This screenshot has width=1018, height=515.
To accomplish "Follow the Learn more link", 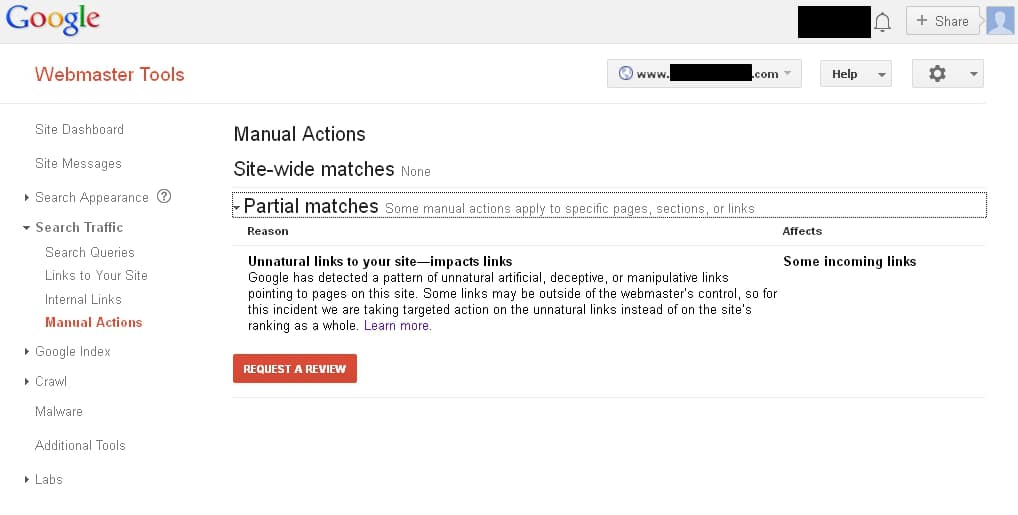I will [397, 326].
